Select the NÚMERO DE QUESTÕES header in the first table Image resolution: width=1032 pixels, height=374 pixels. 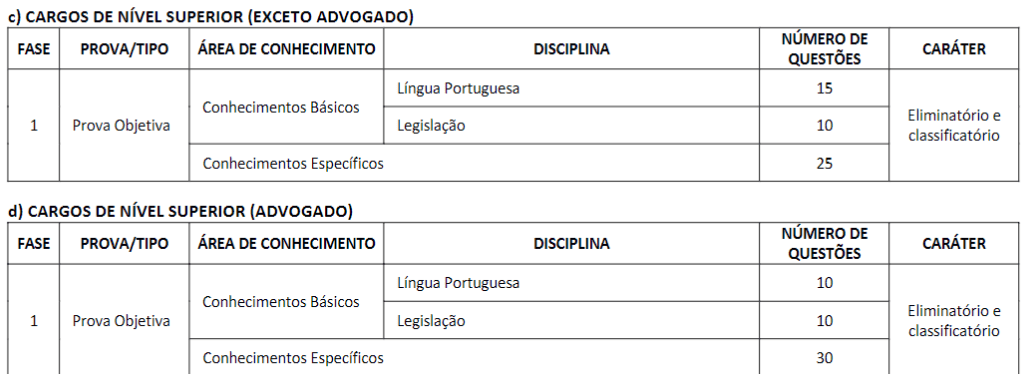point(824,49)
